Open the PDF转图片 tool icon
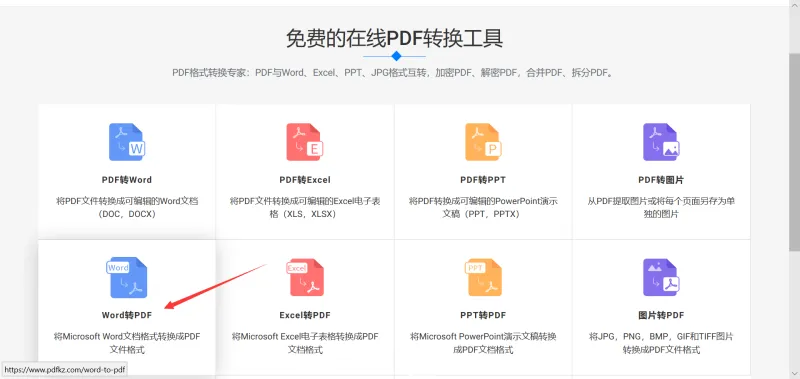This screenshot has height=379, width=800. [661, 142]
